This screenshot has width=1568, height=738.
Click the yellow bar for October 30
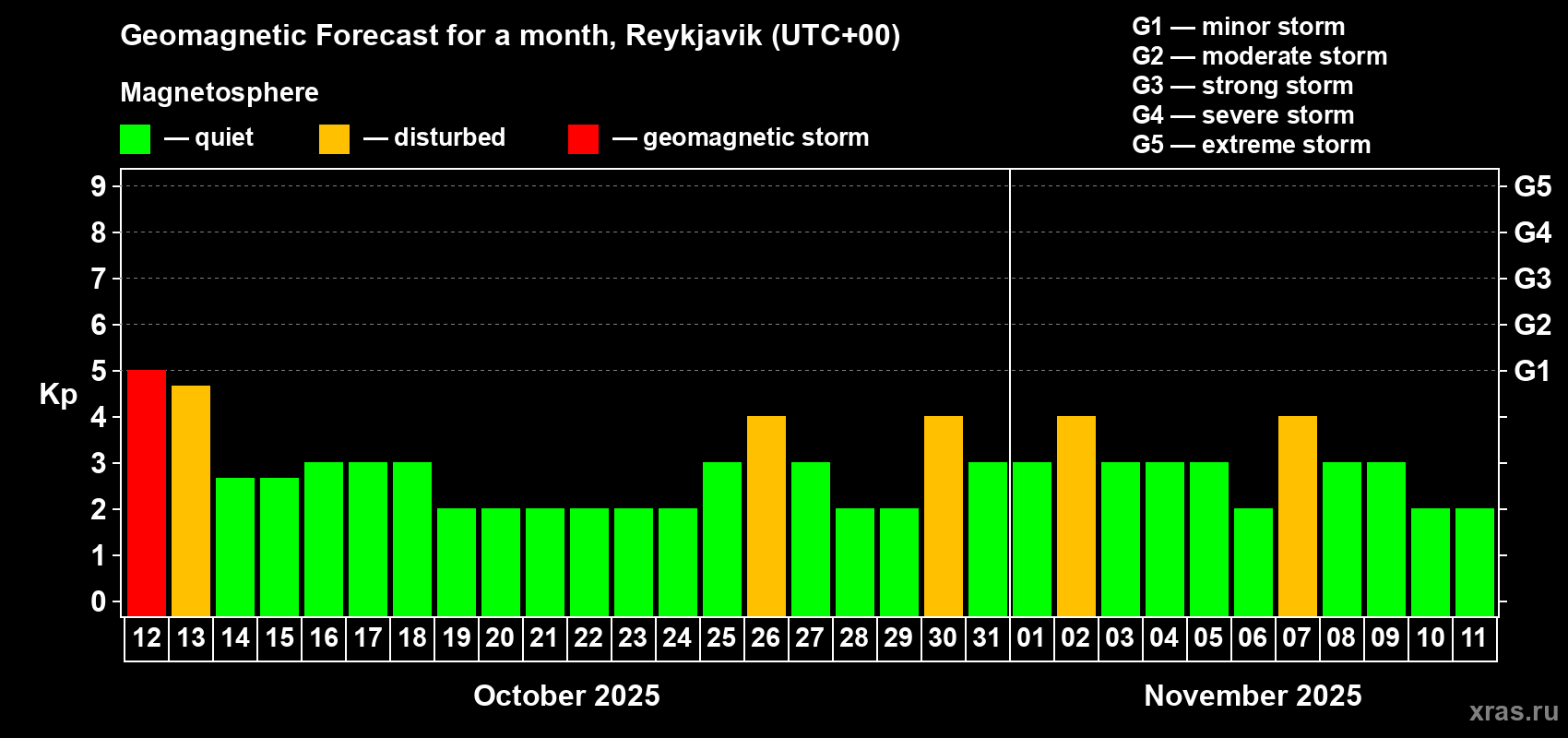(944, 516)
